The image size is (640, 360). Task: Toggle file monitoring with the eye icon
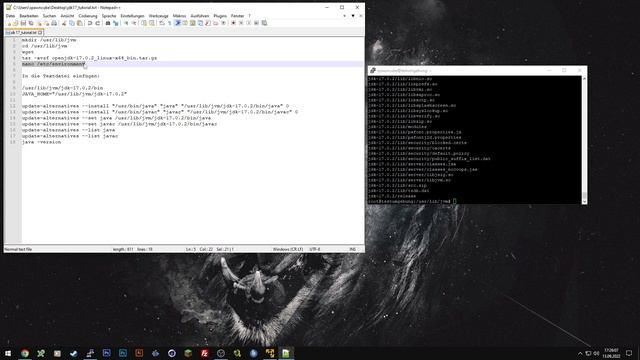pyautogui.click(x=223, y=23)
